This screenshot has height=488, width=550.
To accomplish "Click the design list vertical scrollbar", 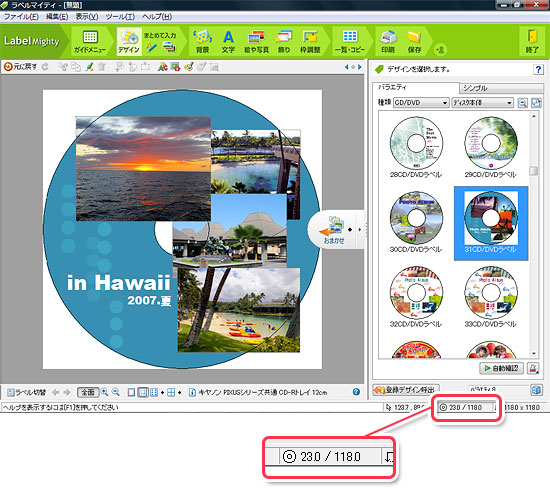I will point(534,234).
